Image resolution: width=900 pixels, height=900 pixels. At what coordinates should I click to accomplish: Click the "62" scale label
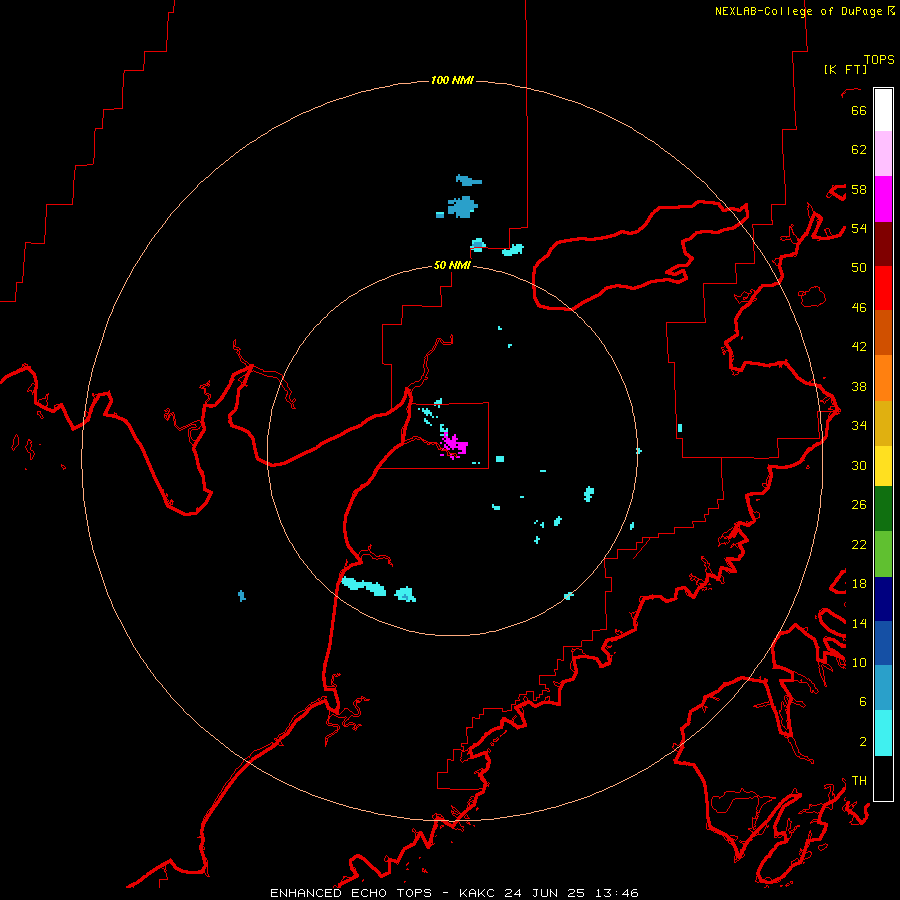[859, 150]
